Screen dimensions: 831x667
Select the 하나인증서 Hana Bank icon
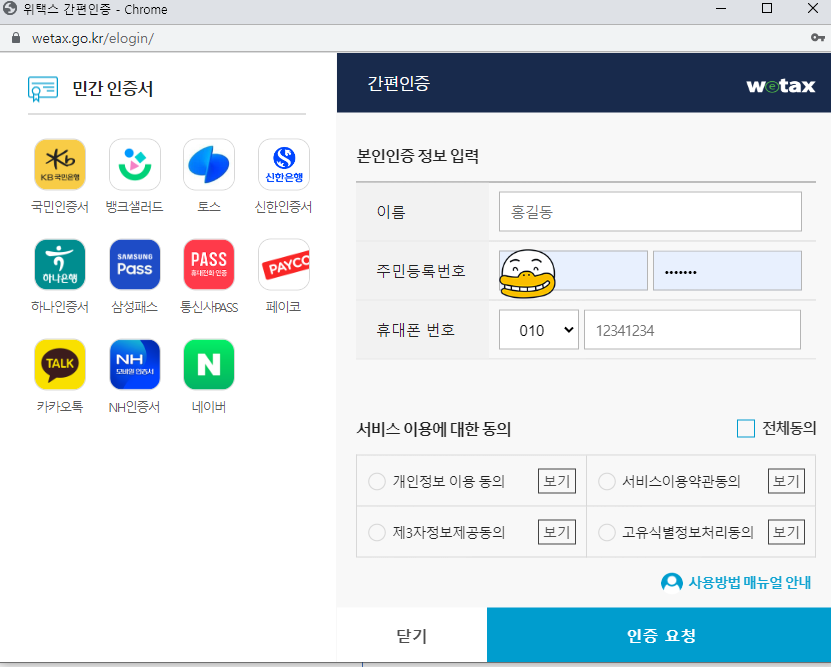pos(60,264)
